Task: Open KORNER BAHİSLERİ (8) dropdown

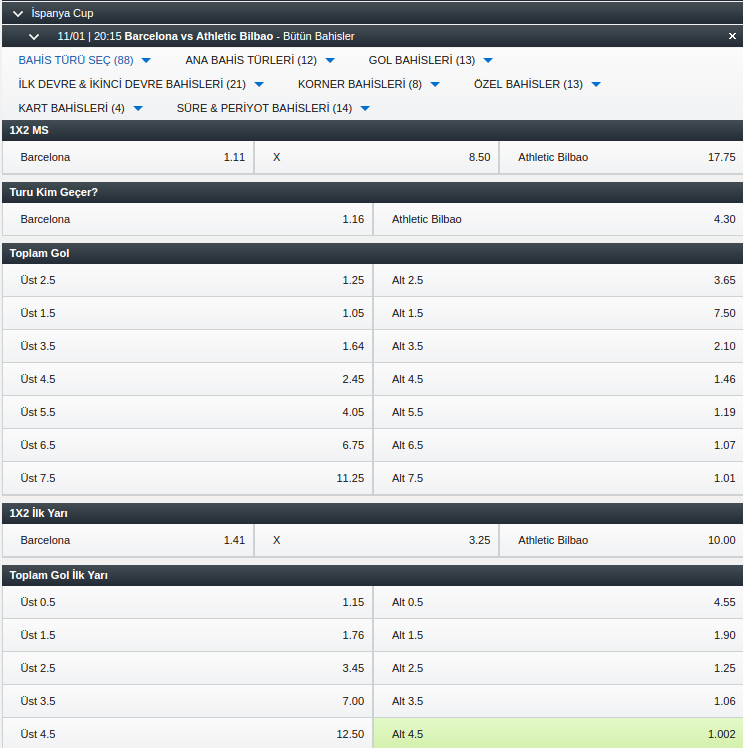Action: [x=369, y=84]
